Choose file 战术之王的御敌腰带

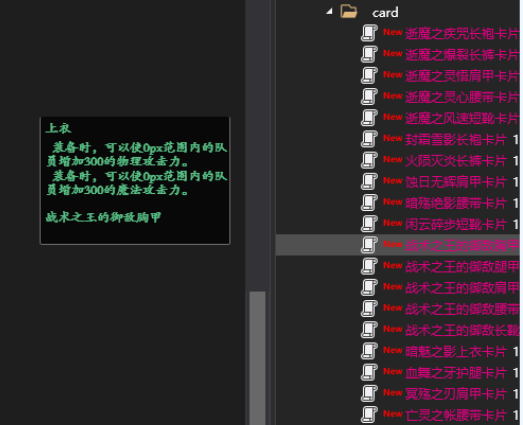click(x=462, y=309)
